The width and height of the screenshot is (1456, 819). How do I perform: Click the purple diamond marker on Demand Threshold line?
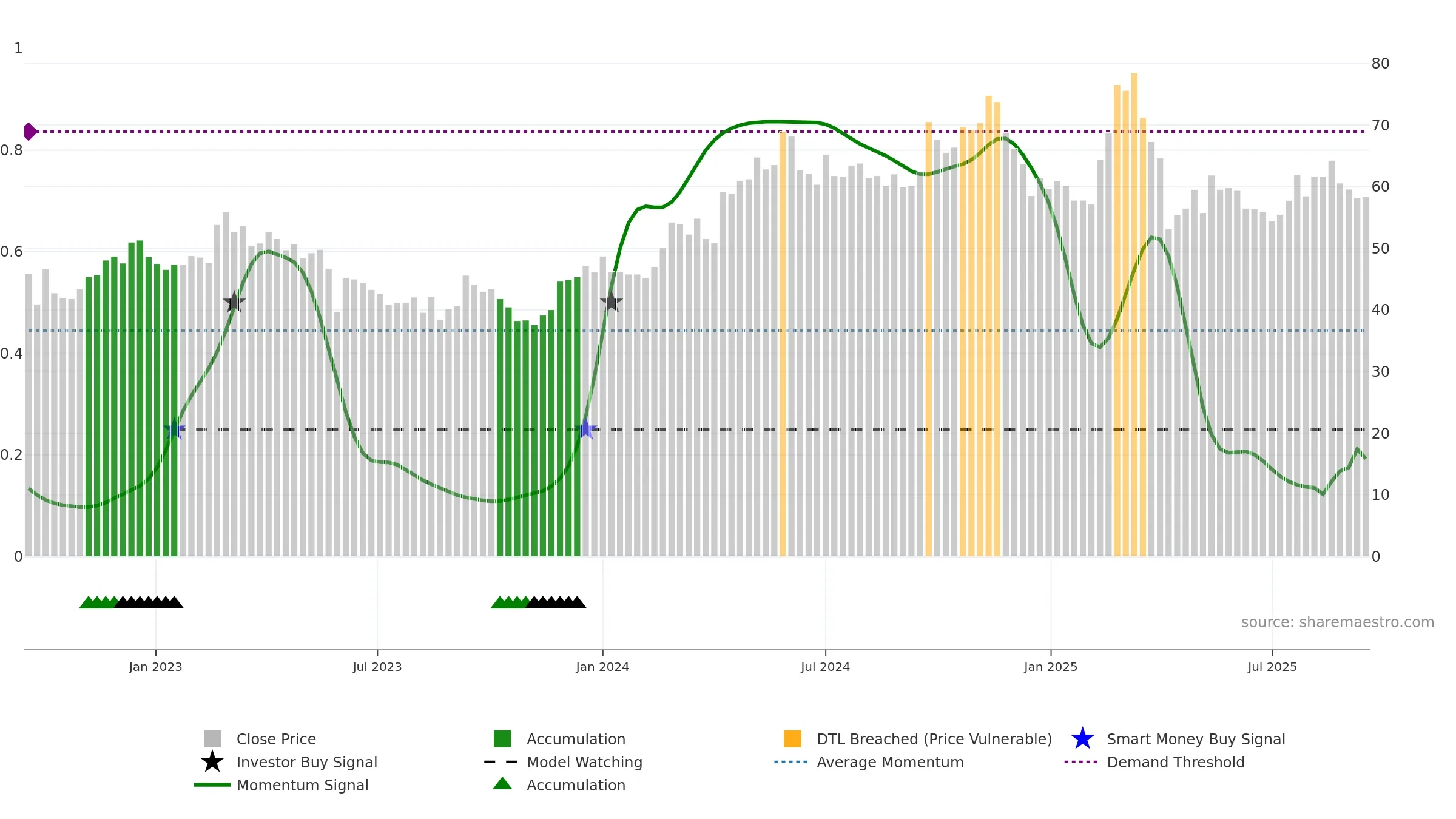30,132
